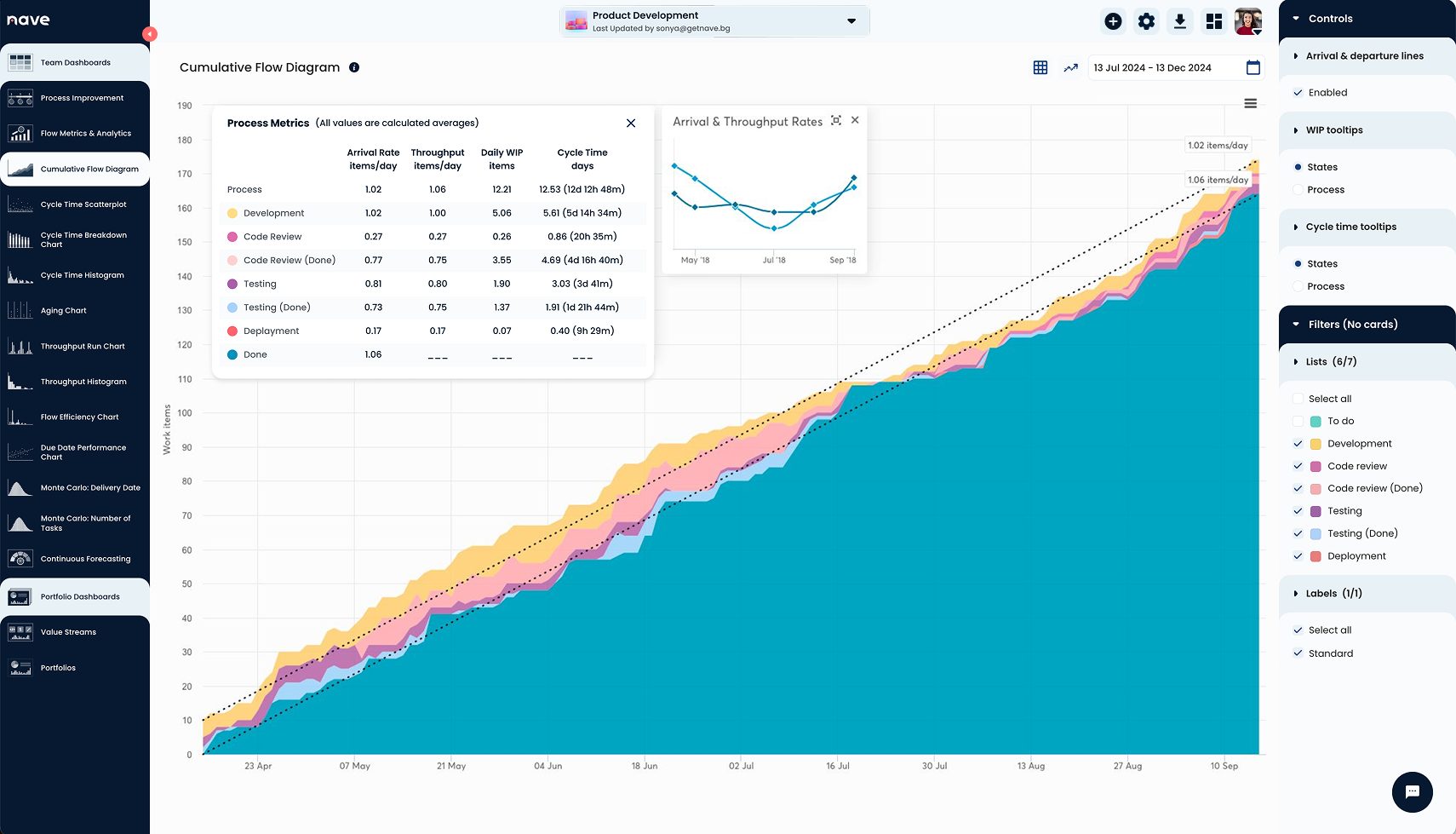Screen dimensions: 1456x834
Task: Click the add new dashboard plus icon
Action: [1113, 20]
